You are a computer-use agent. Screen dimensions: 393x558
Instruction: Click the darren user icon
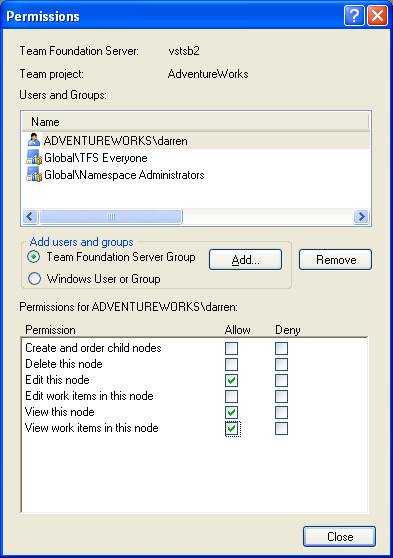34,140
